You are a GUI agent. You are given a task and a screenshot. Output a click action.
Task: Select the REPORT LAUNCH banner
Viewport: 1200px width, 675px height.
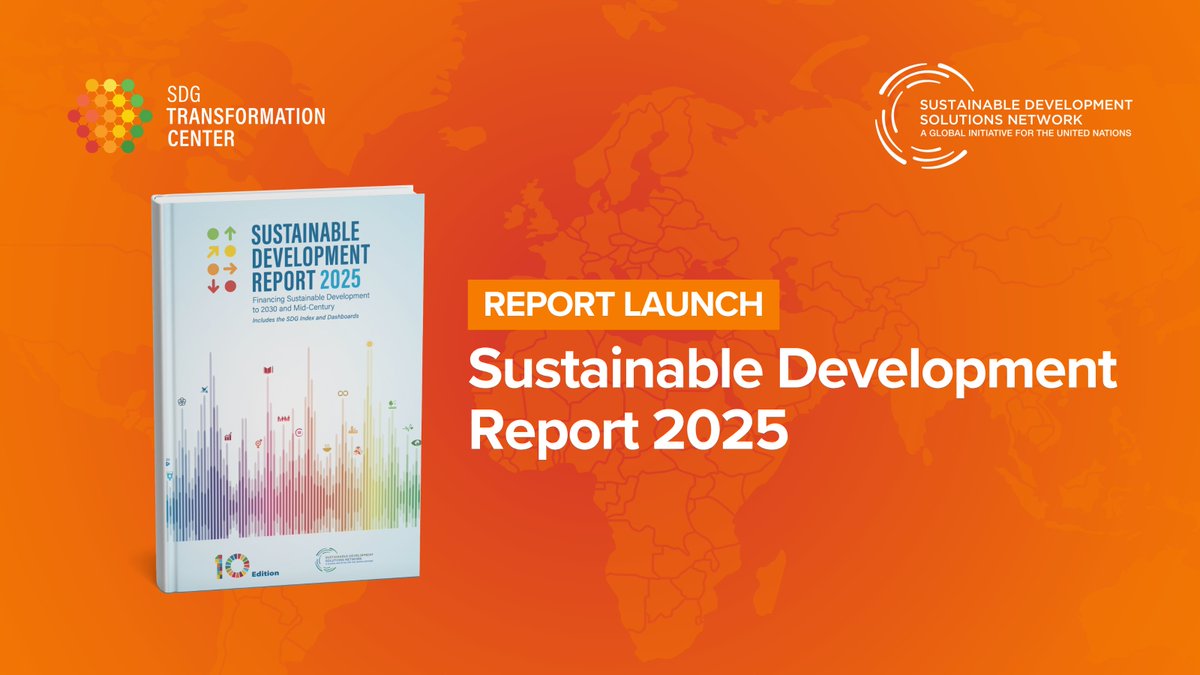622,305
